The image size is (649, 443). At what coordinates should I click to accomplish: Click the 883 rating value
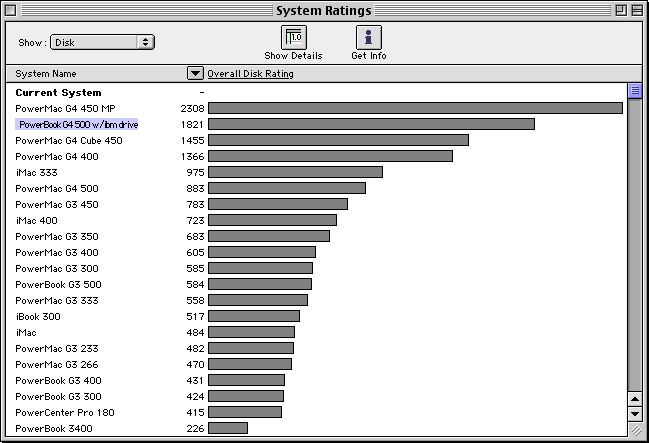(195, 188)
